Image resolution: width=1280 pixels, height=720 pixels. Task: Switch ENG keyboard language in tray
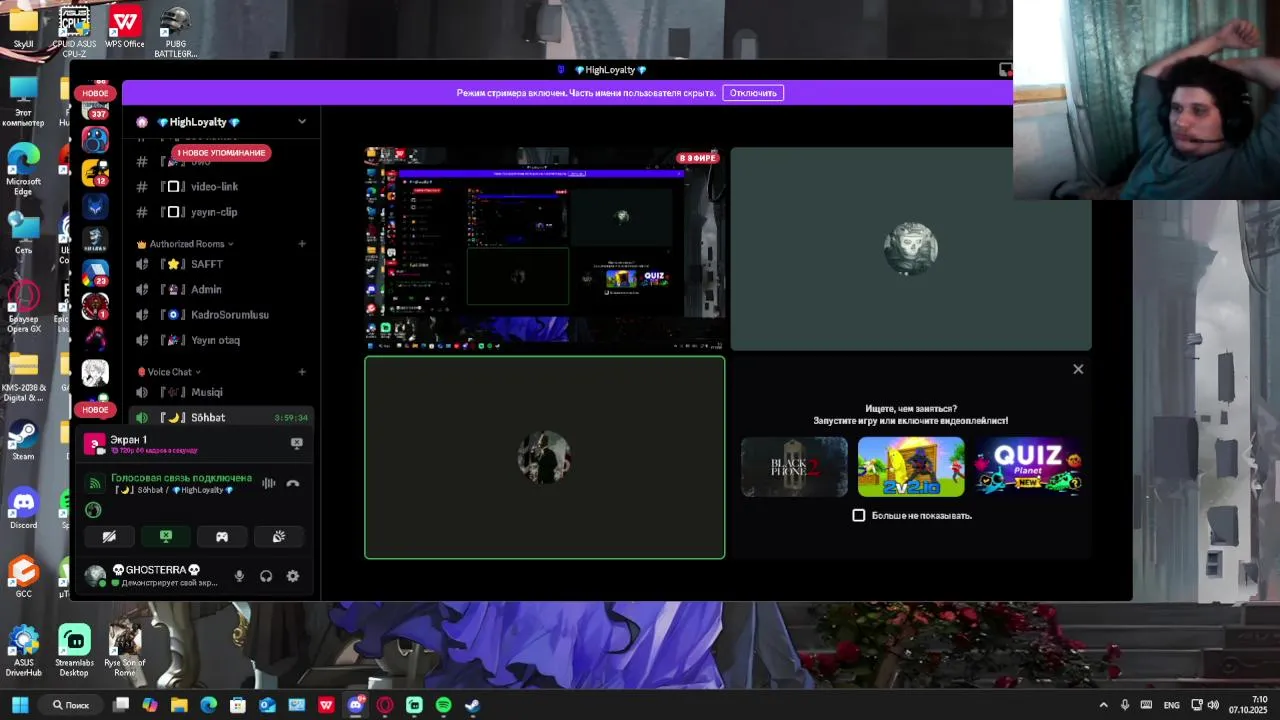pos(1172,705)
